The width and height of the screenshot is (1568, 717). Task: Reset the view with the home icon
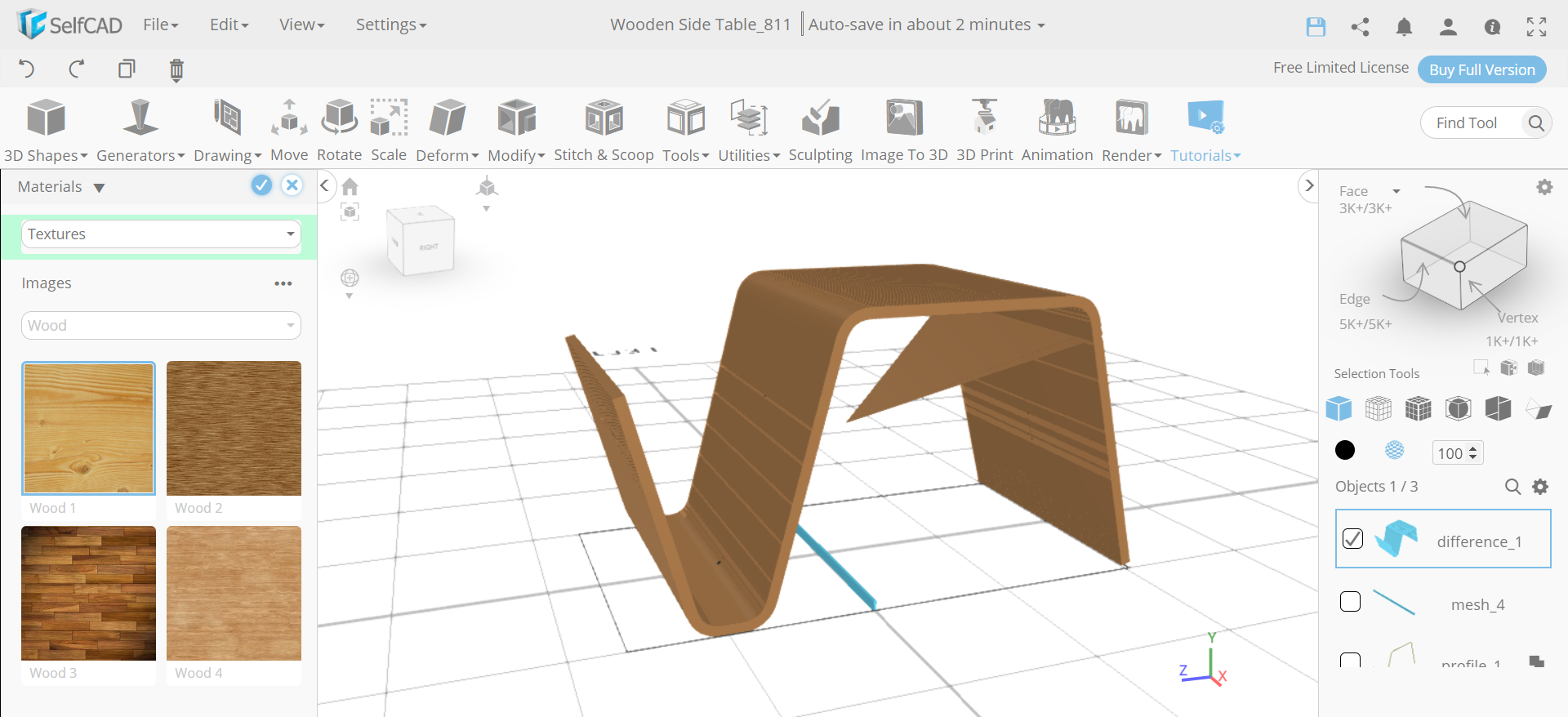click(350, 187)
